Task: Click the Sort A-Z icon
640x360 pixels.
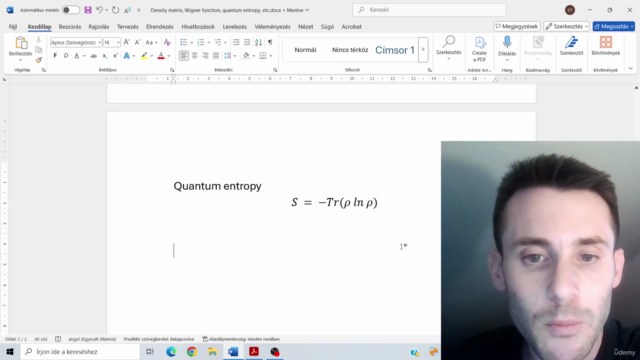Action: coord(258,42)
